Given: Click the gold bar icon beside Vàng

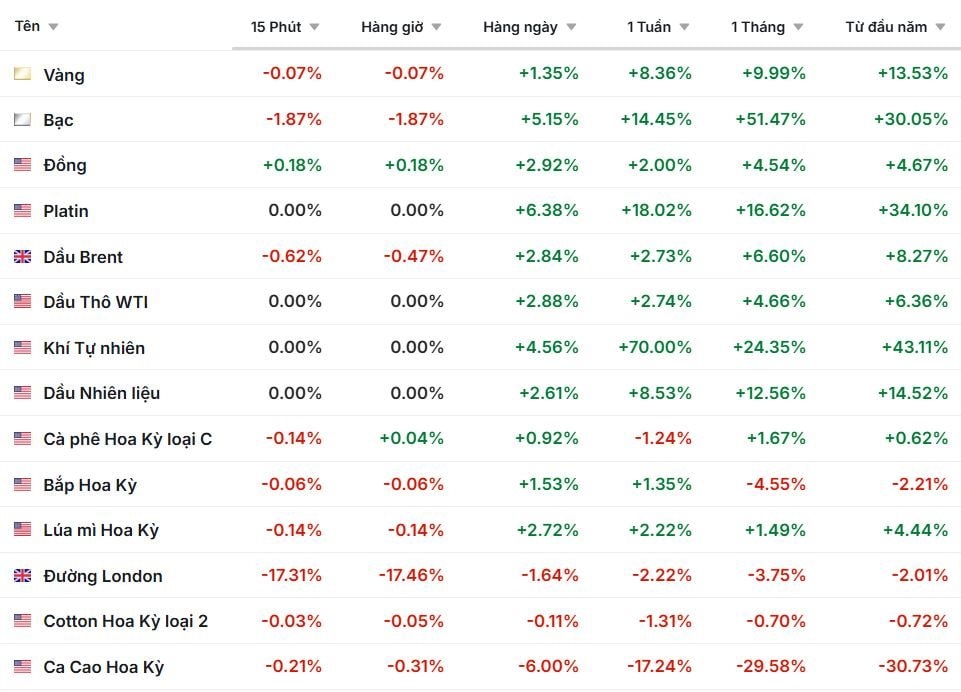Looking at the screenshot, I should tap(22, 74).
